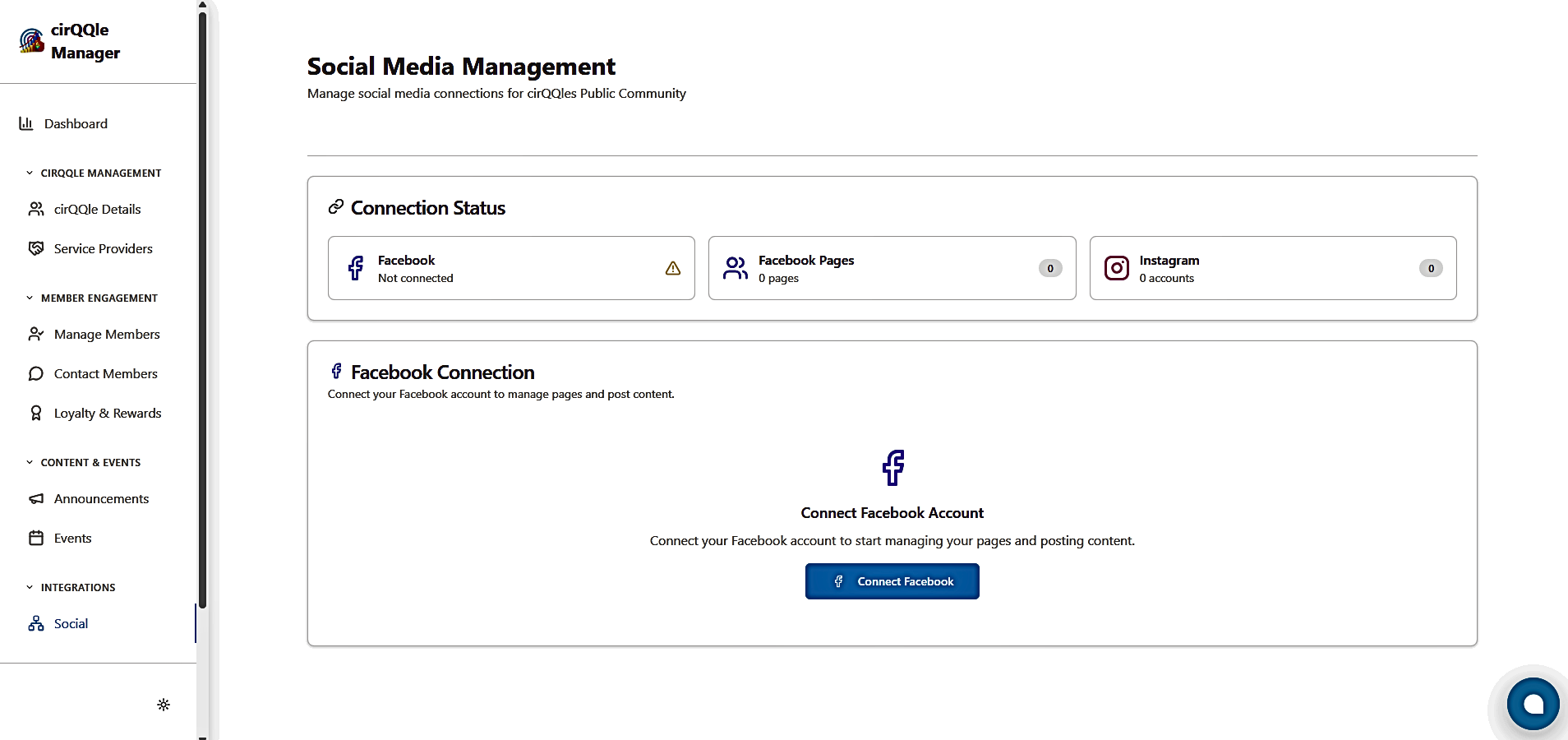Click the Instagram accounts count badge
Screen dimensions: 1568x740
[1431, 268]
